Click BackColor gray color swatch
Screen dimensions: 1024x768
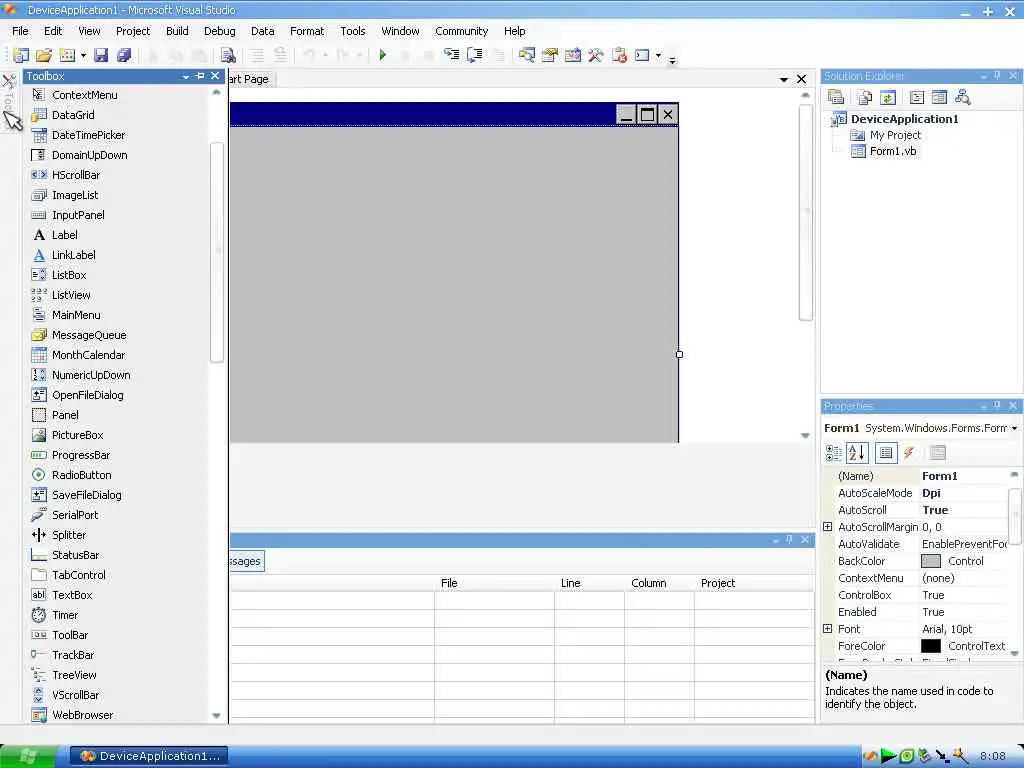tap(931, 561)
